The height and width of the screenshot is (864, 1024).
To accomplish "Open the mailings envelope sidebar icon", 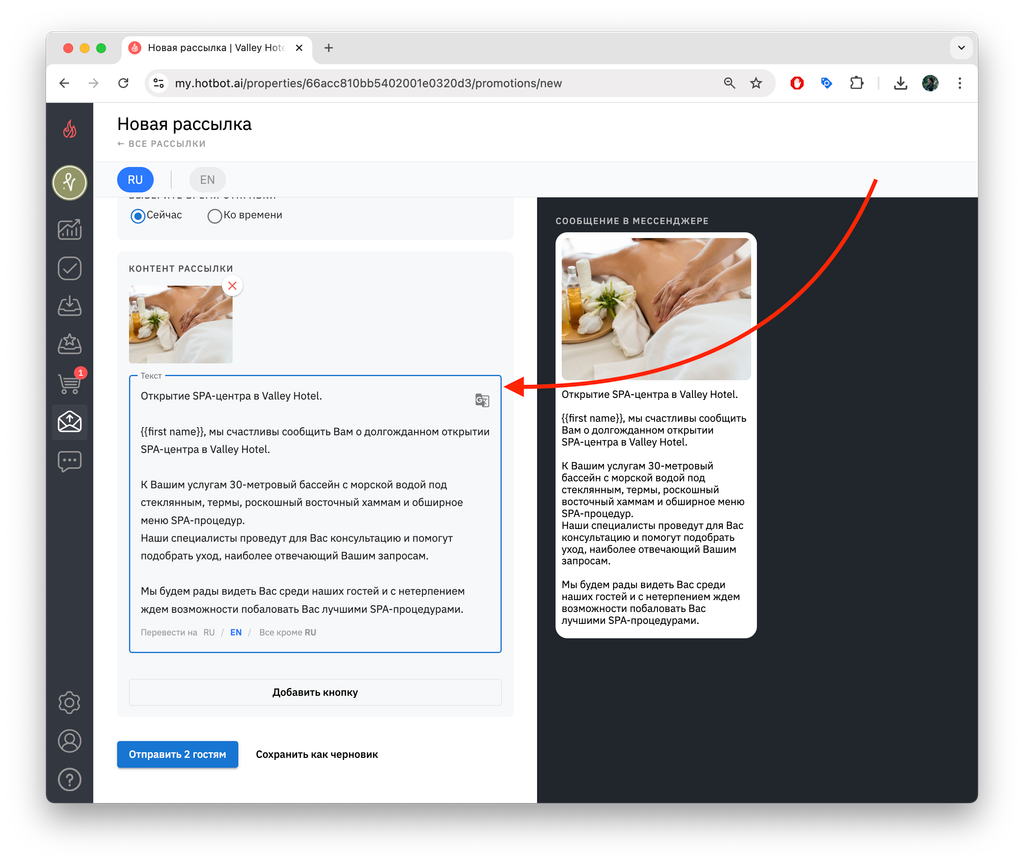I will [70, 421].
